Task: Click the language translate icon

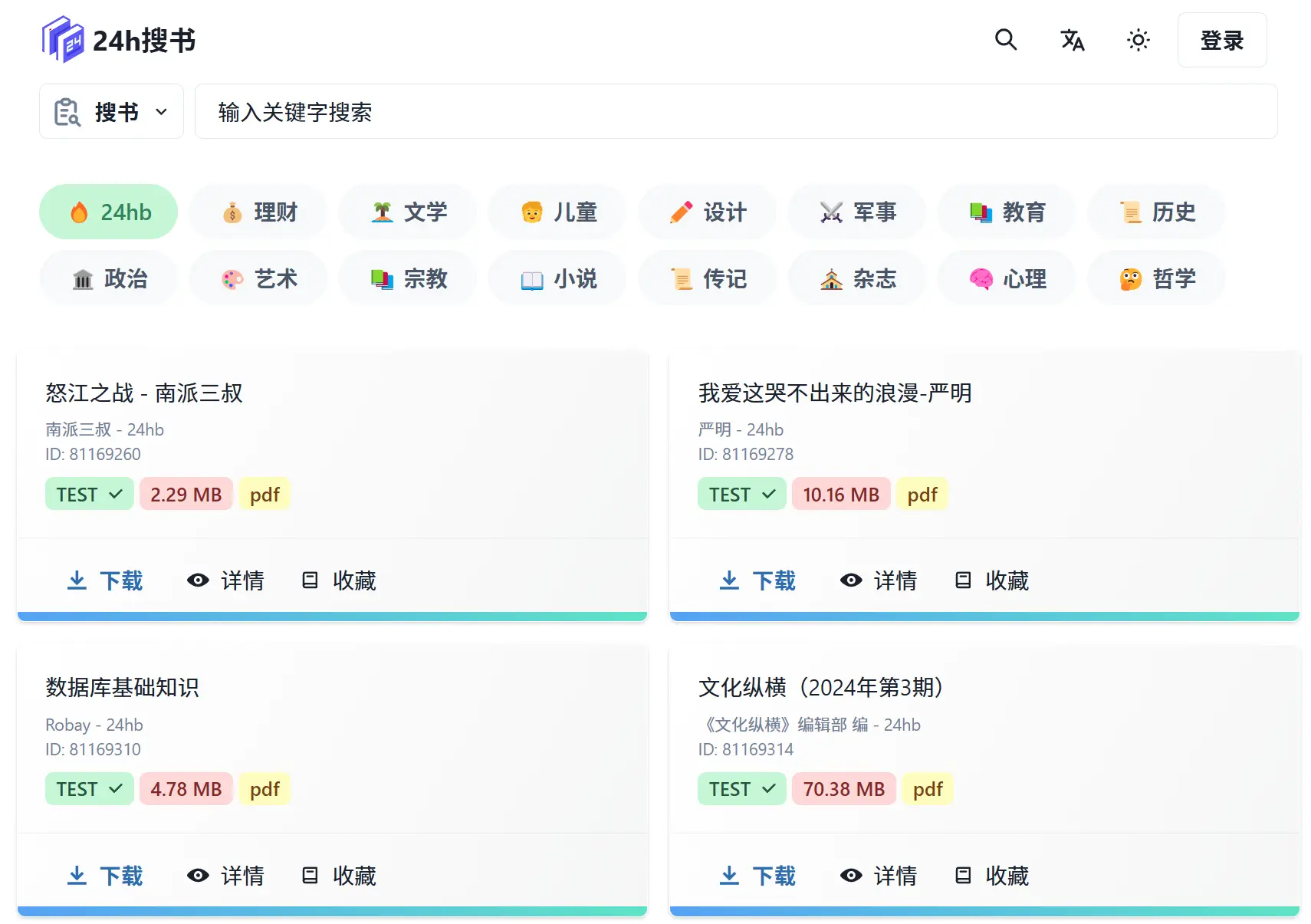Action: point(1072,40)
